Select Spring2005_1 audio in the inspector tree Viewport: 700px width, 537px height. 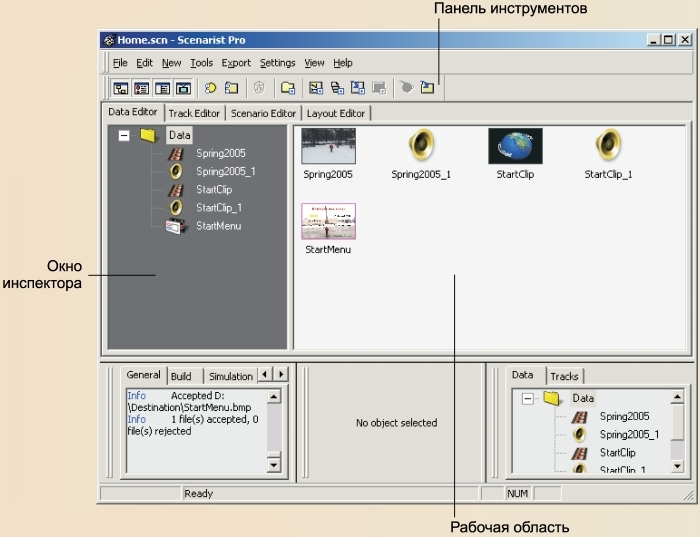click(x=226, y=171)
